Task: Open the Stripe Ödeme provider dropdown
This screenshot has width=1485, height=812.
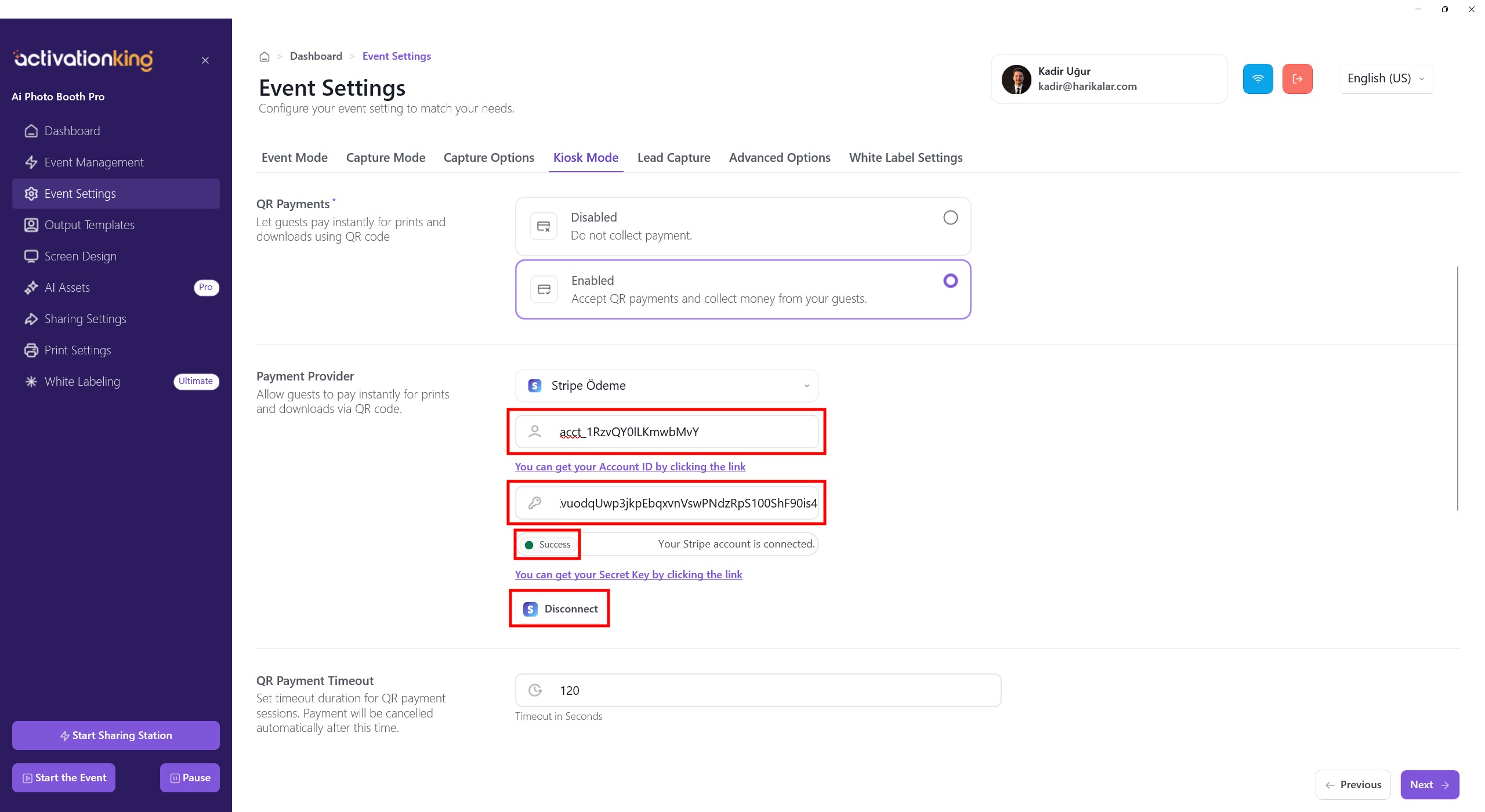Action: click(667, 386)
